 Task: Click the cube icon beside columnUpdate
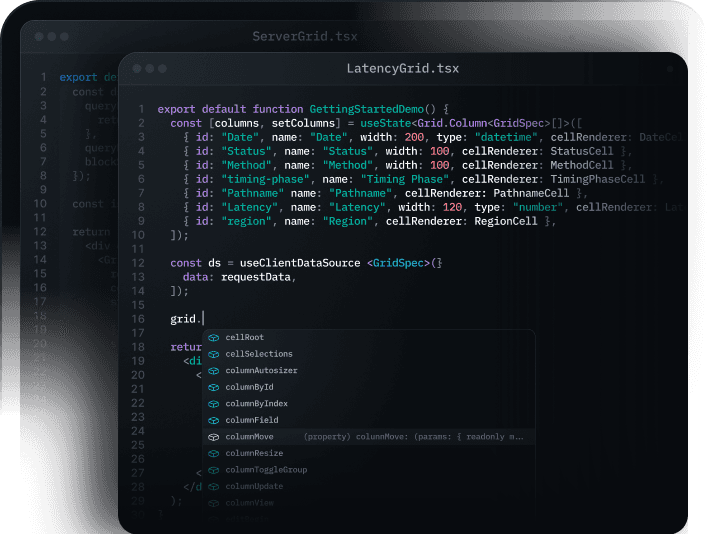coord(214,487)
